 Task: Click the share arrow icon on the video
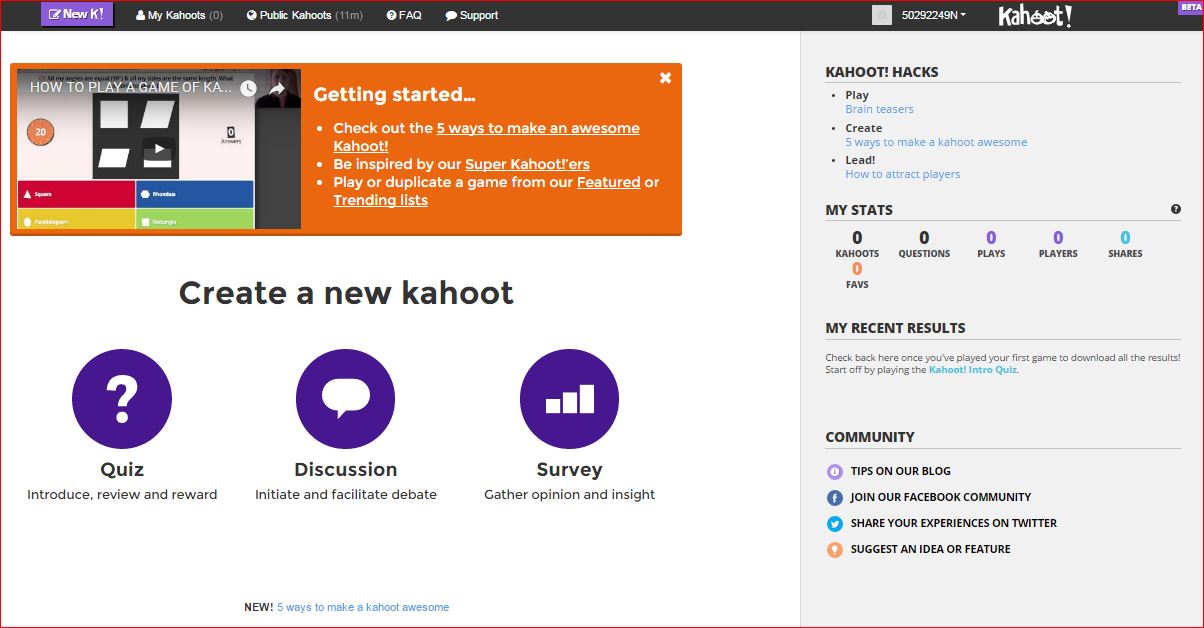click(x=277, y=88)
